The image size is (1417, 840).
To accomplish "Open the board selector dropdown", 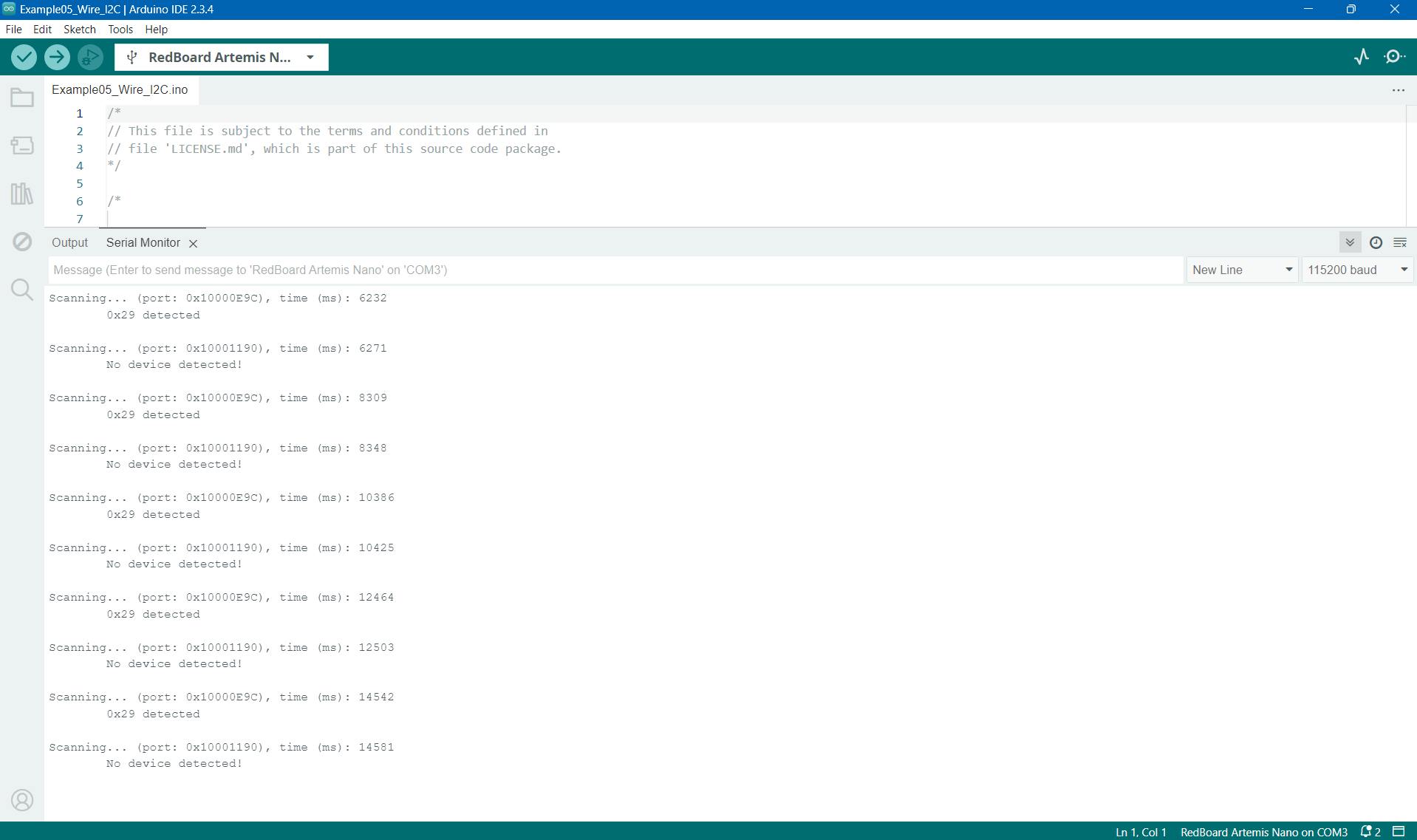I will click(222, 57).
